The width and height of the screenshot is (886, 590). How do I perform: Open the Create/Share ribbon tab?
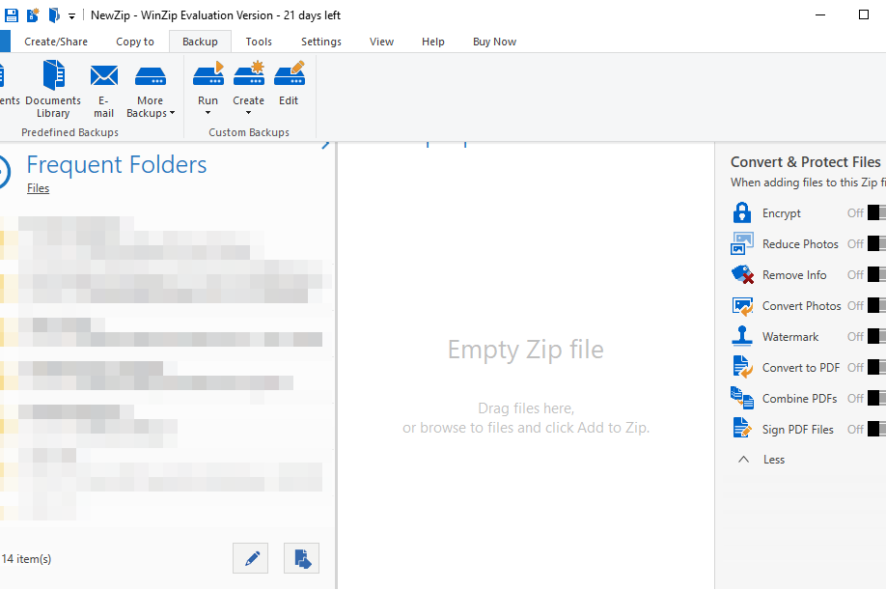pyautogui.click(x=56, y=42)
